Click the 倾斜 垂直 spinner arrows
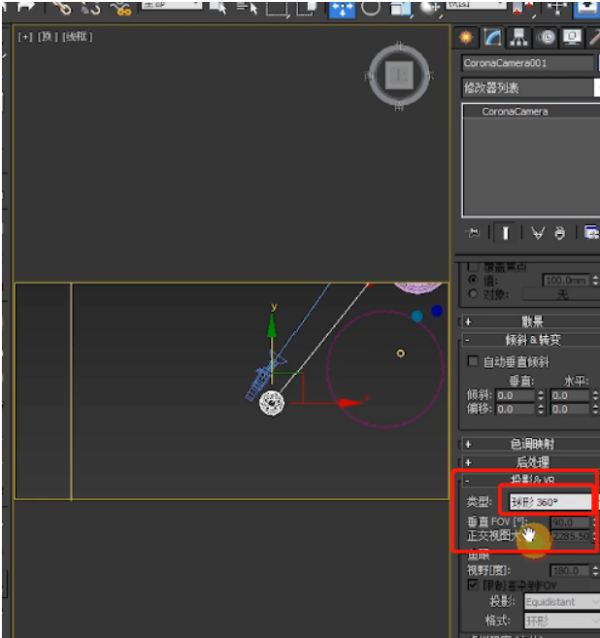 (541, 395)
